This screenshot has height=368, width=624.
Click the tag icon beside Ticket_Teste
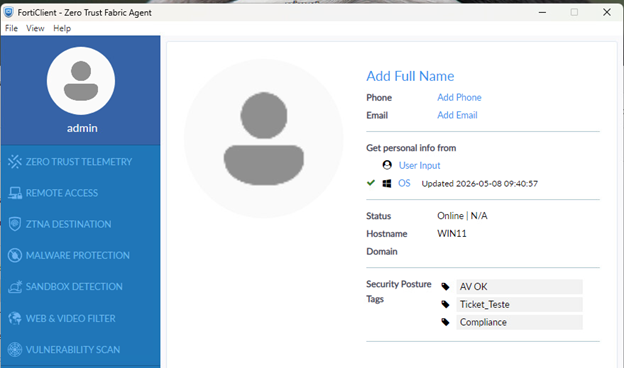coord(445,304)
